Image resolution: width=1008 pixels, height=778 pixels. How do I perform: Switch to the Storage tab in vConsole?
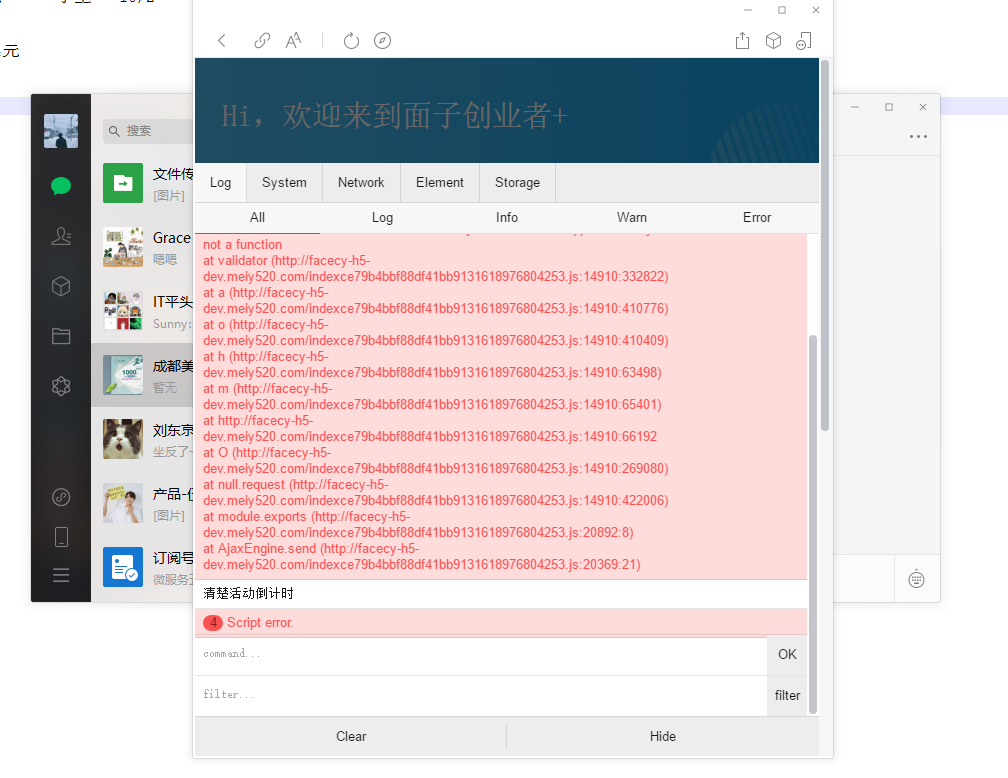pyautogui.click(x=517, y=183)
